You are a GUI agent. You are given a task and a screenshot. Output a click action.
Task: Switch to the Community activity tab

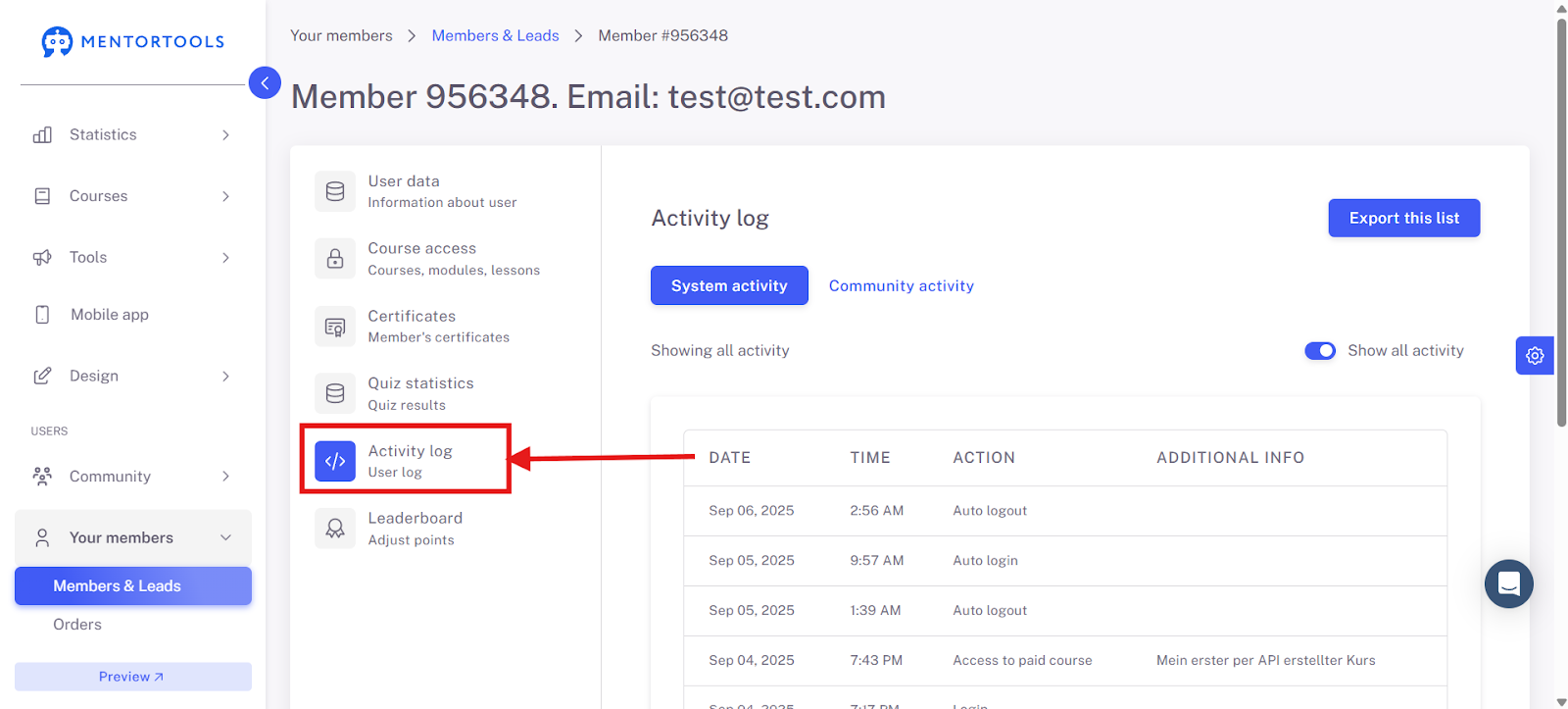pyautogui.click(x=902, y=286)
